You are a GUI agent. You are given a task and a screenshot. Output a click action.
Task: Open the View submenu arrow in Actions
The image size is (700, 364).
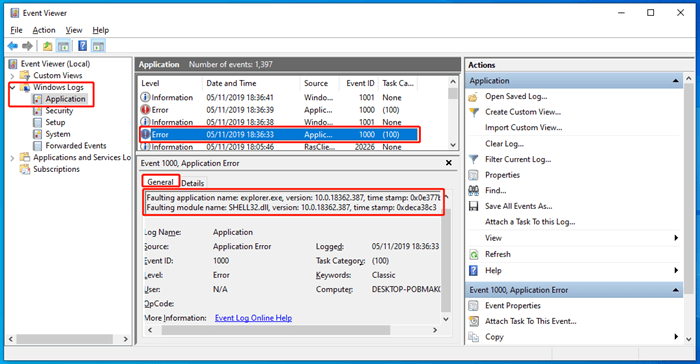point(676,238)
